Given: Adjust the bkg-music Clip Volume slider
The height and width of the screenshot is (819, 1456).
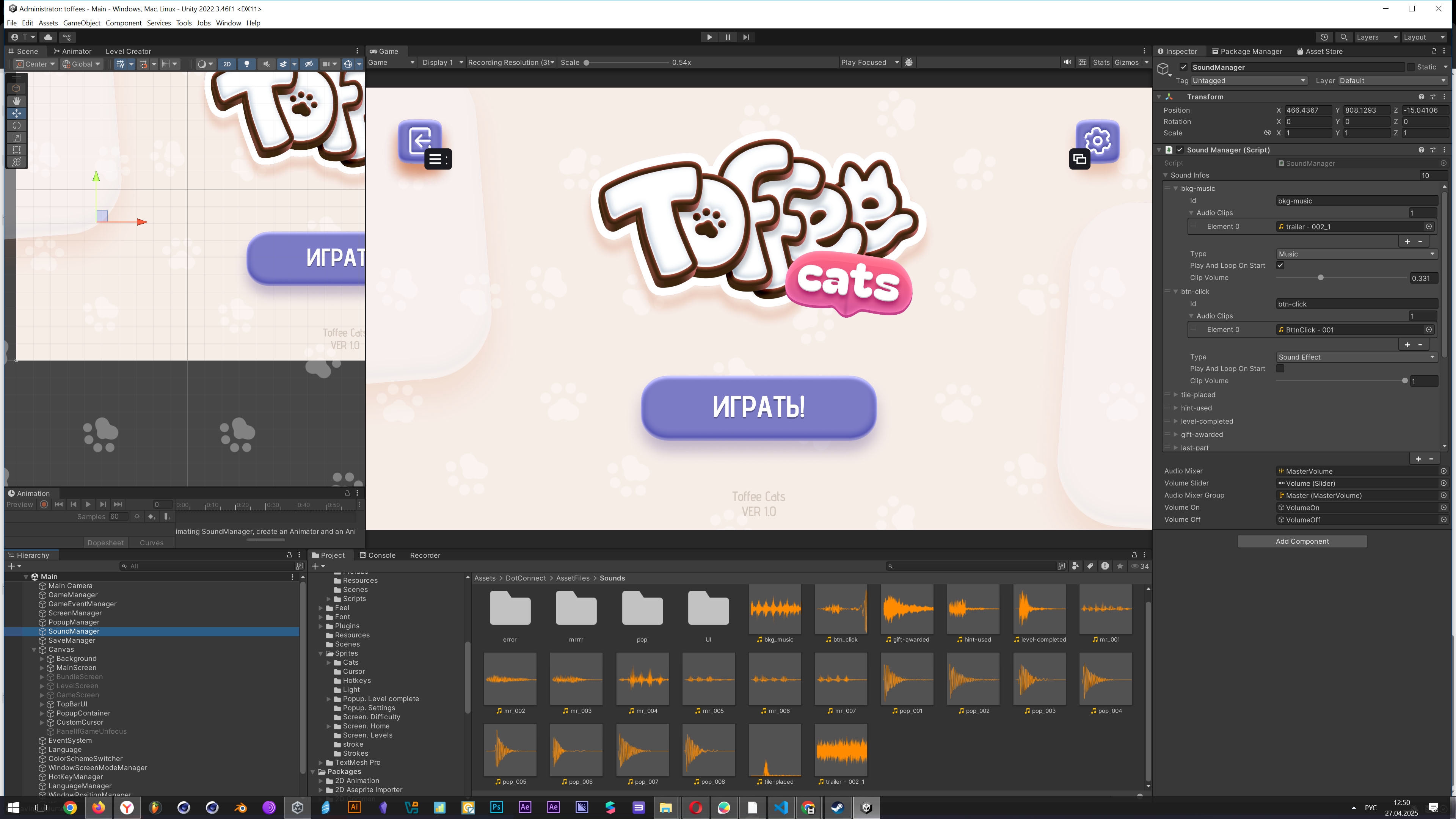Looking at the screenshot, I should [1320, 278].
